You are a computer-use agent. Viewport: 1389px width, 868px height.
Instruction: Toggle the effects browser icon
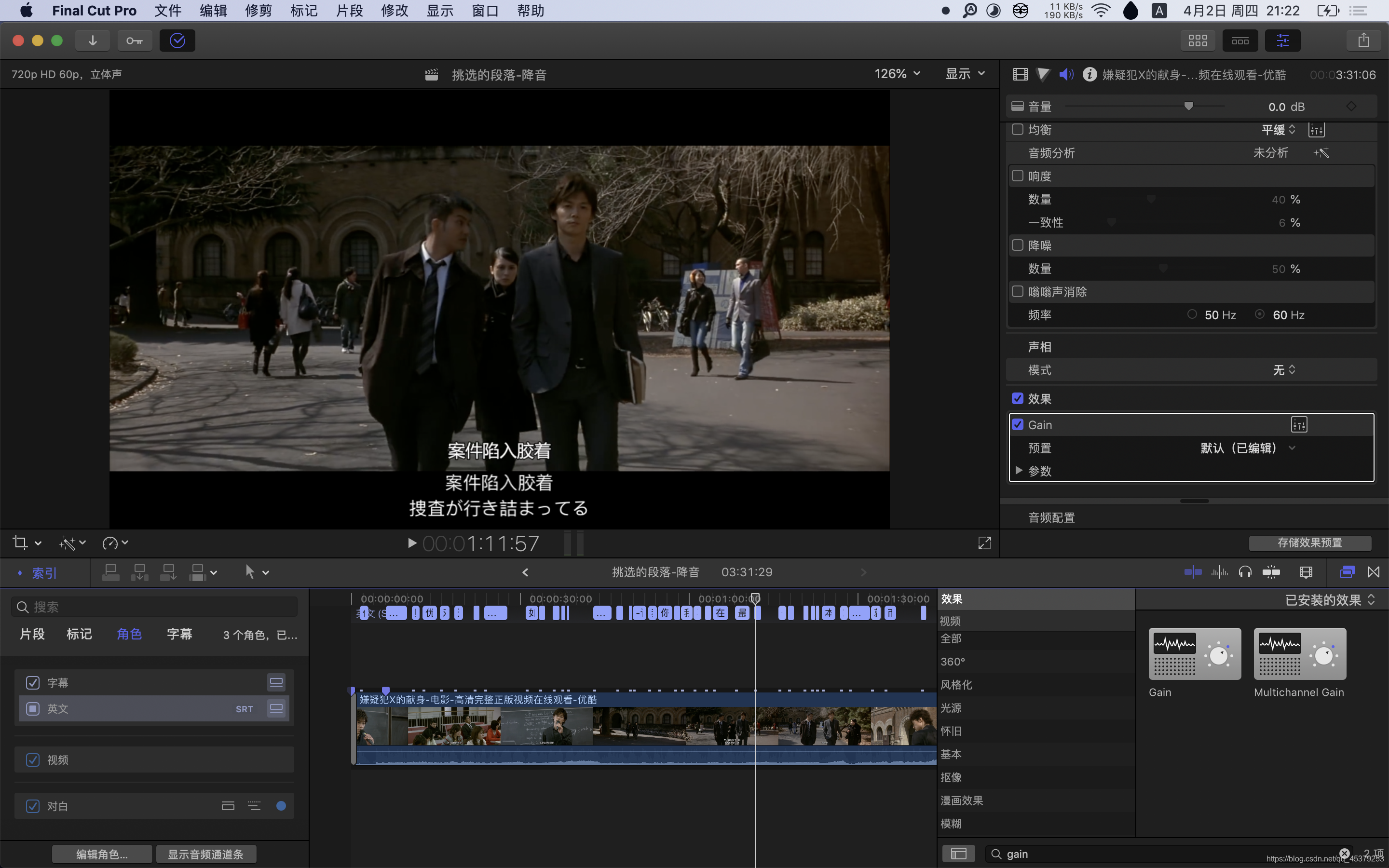pyautogui.click(x=1347, y=572)
